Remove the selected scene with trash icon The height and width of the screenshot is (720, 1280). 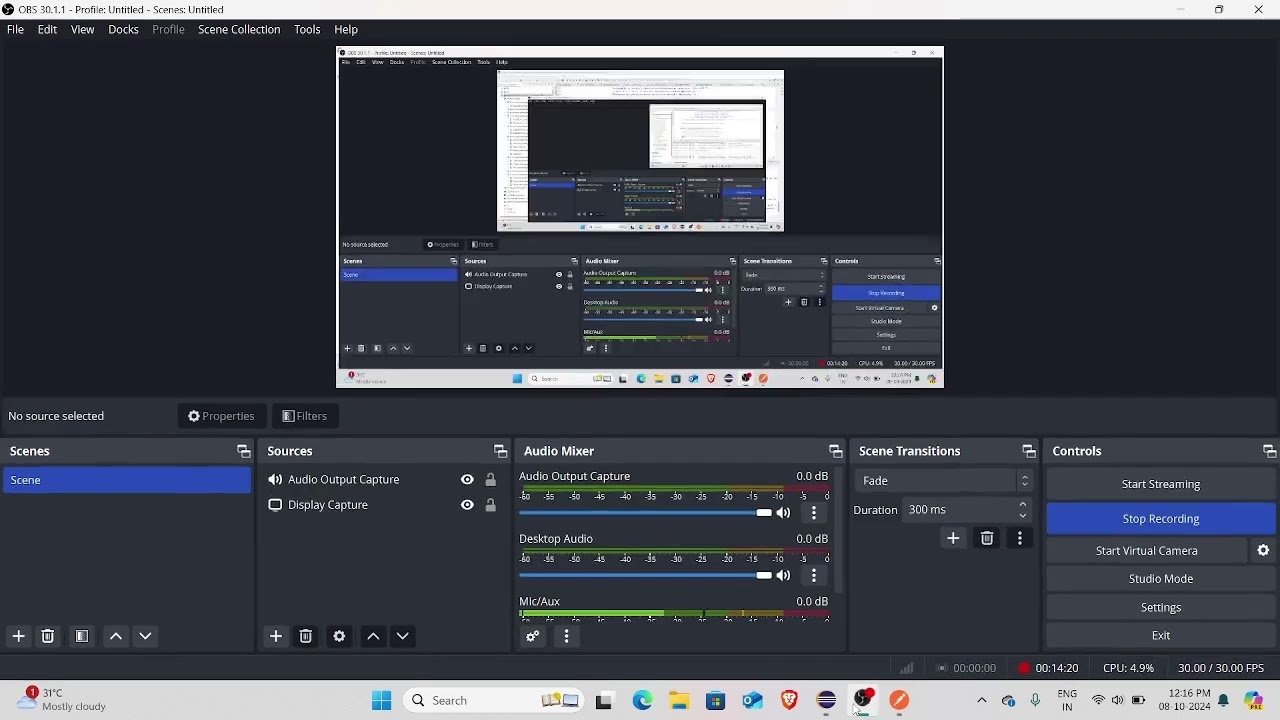(47, 636)
